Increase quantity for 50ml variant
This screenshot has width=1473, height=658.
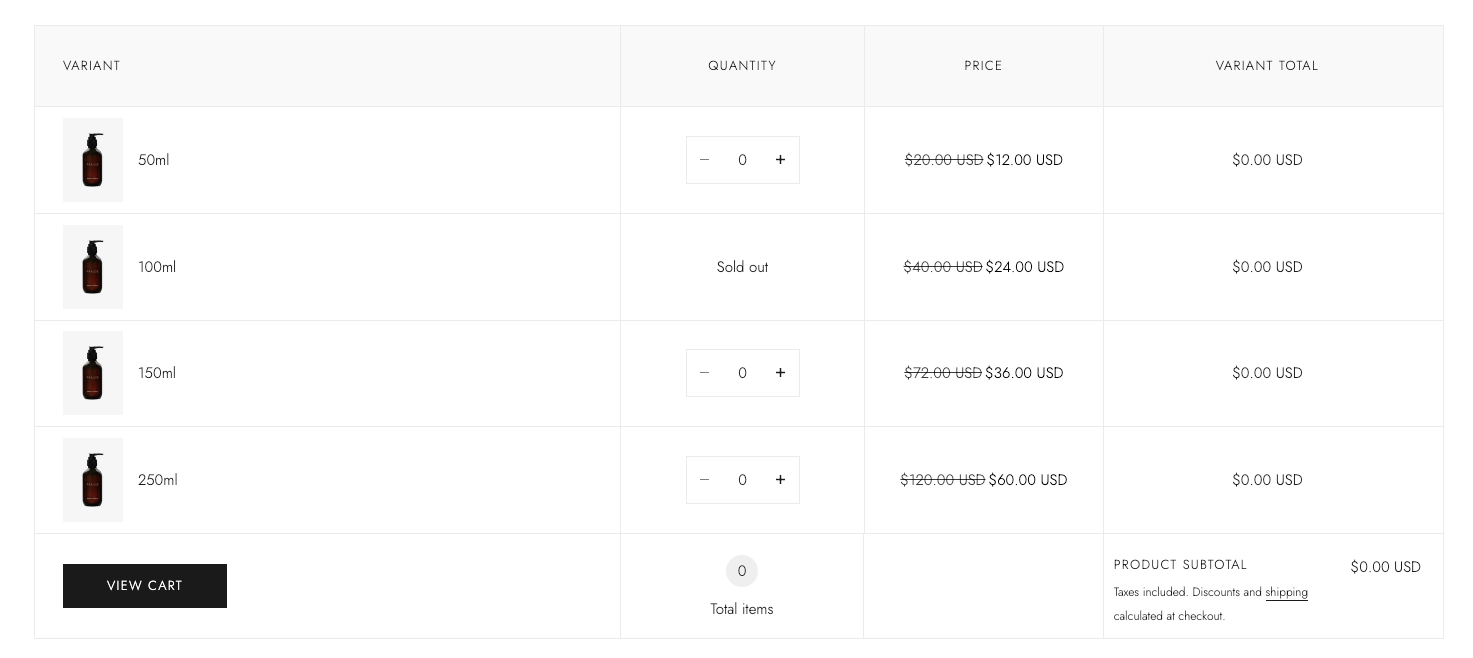780,160
